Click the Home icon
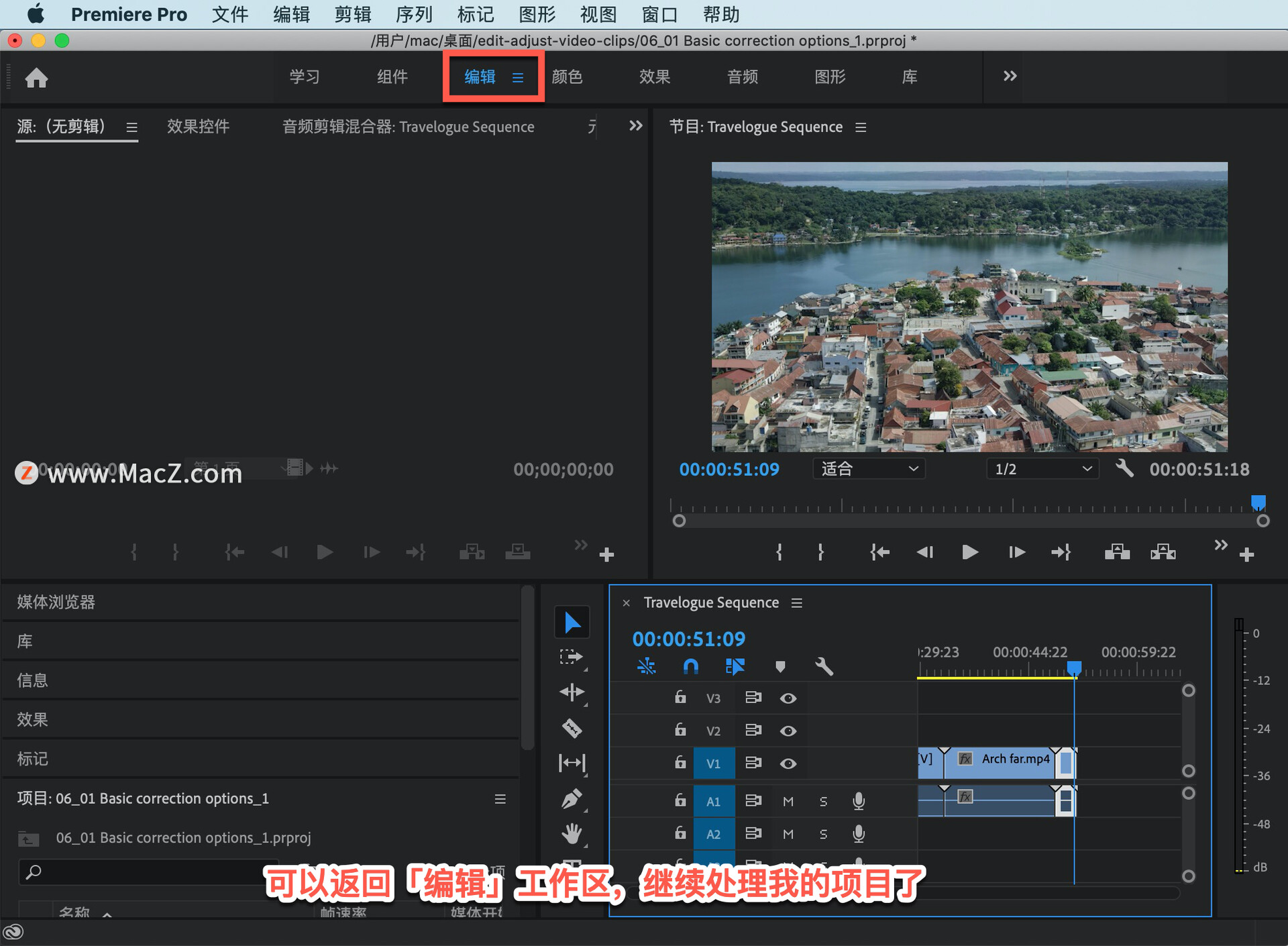The height and width of the screenshot is (946, 1288). (36, 78)
